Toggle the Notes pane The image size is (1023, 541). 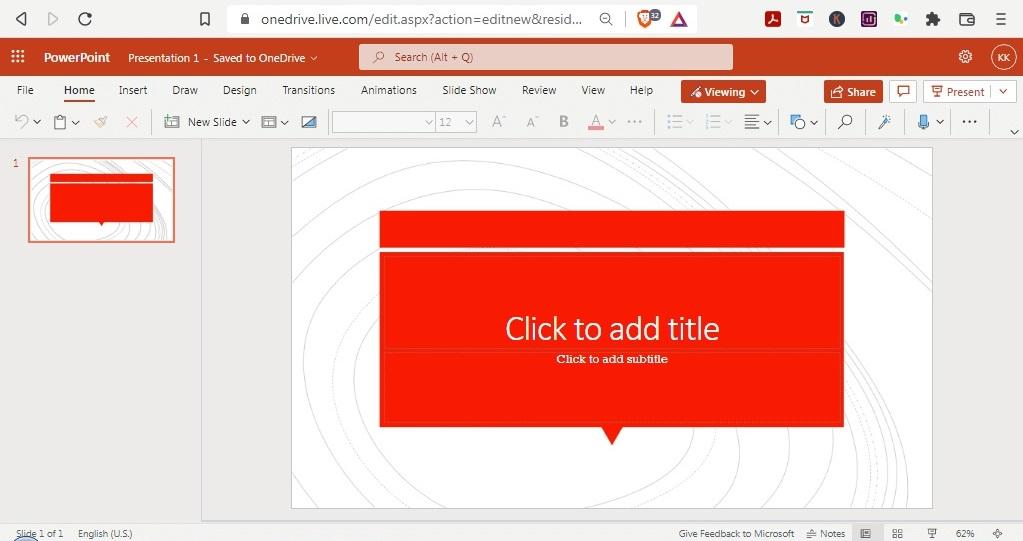pyautogui.click(x=825, y=533)
